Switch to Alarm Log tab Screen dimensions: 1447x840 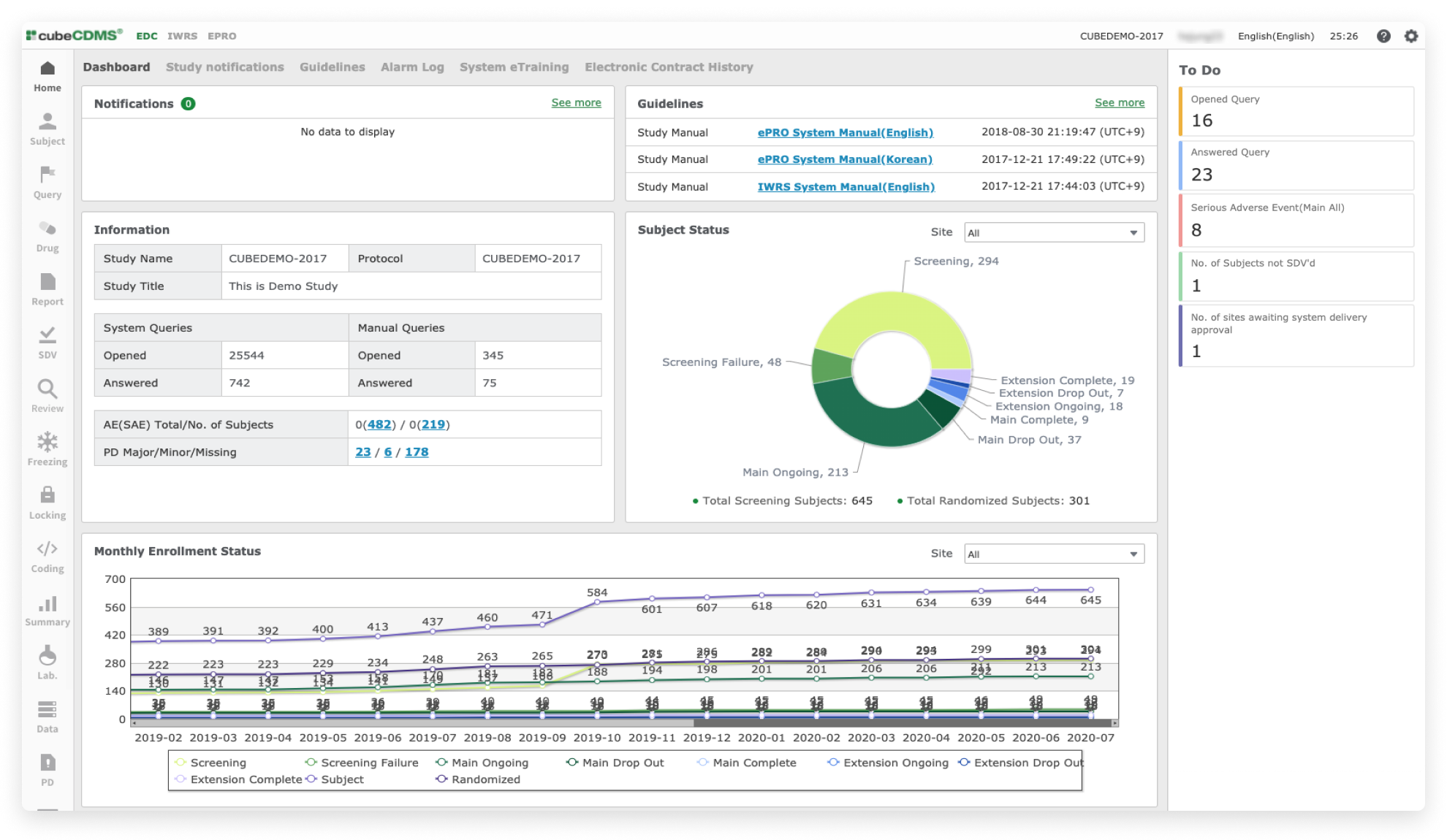click(x=412, y=67)
